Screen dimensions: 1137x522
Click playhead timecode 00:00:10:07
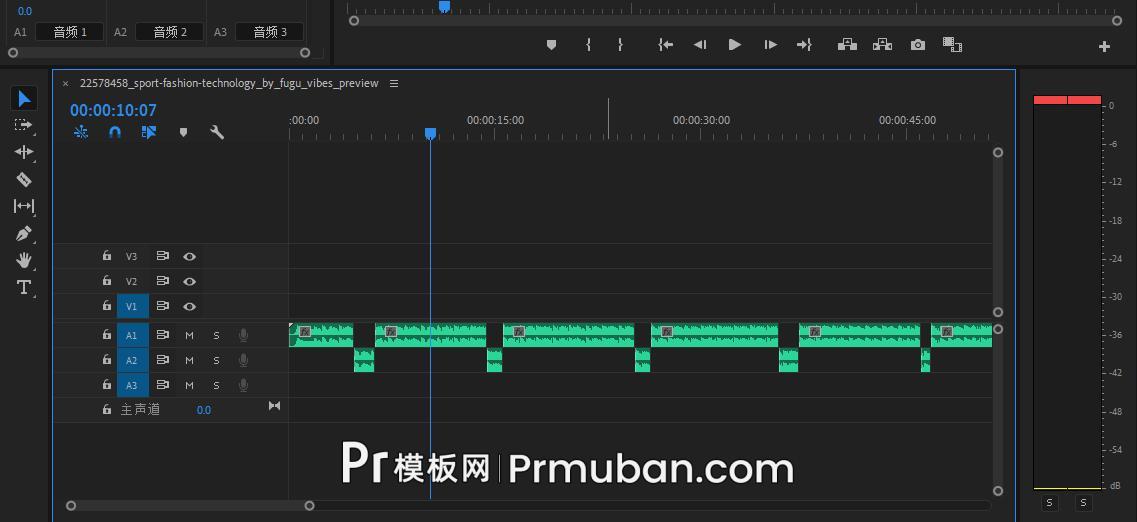(113, 110)
